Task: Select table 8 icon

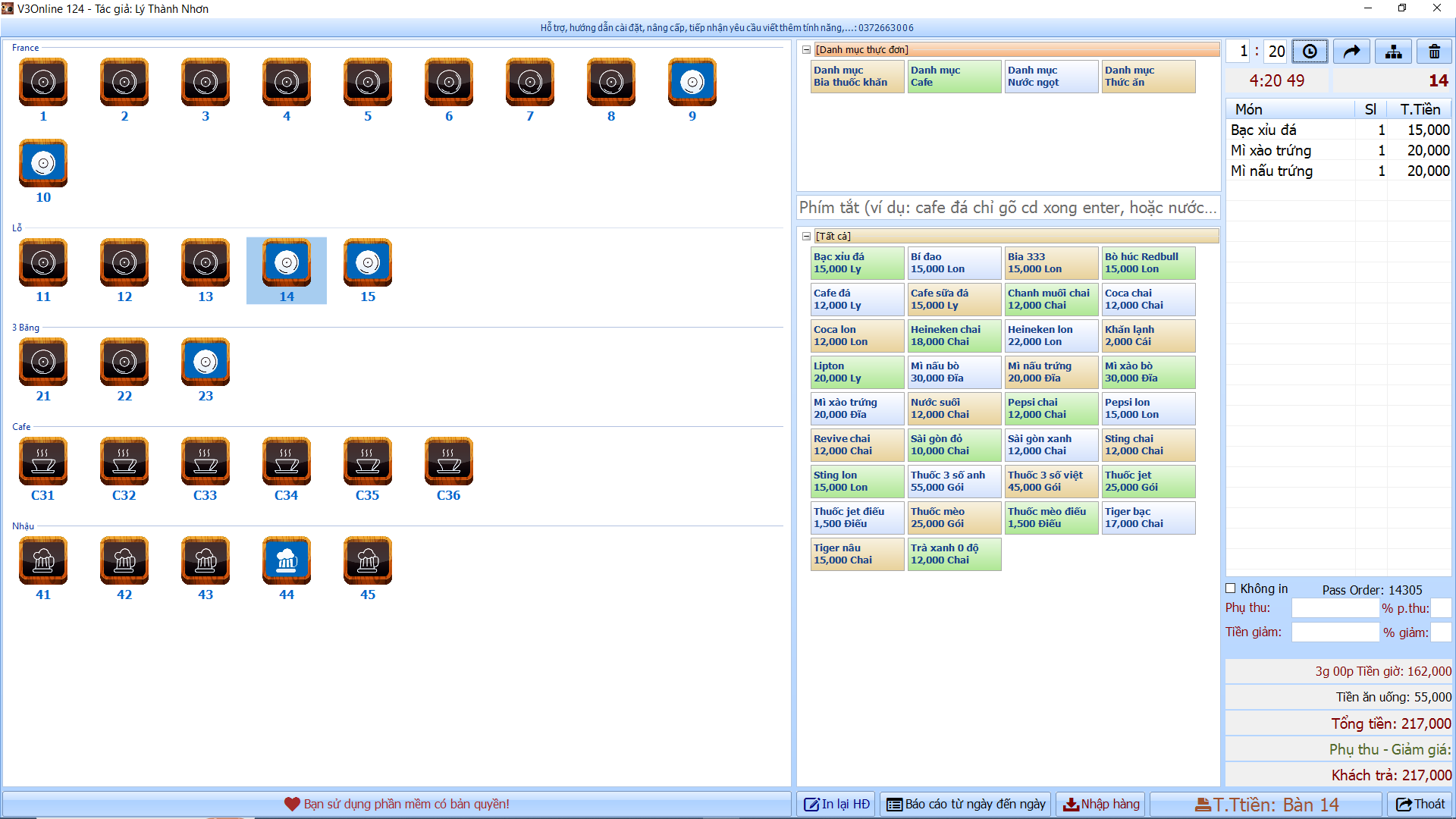Action: tap(611, 82)
